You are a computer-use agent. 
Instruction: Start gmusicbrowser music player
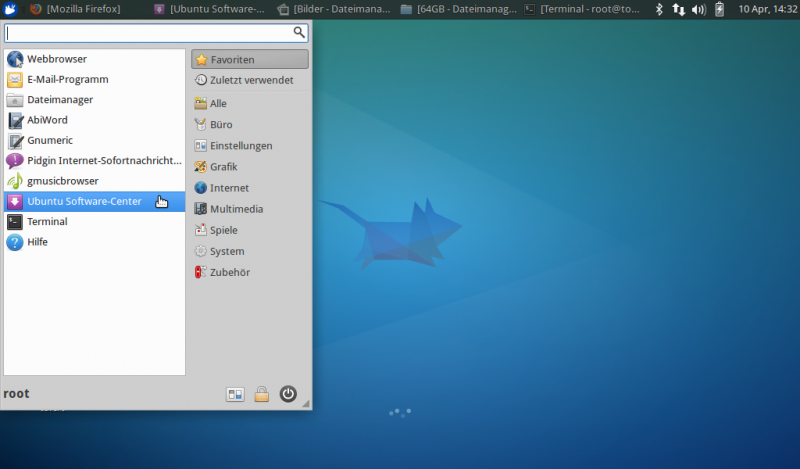[x=94, y=181]
